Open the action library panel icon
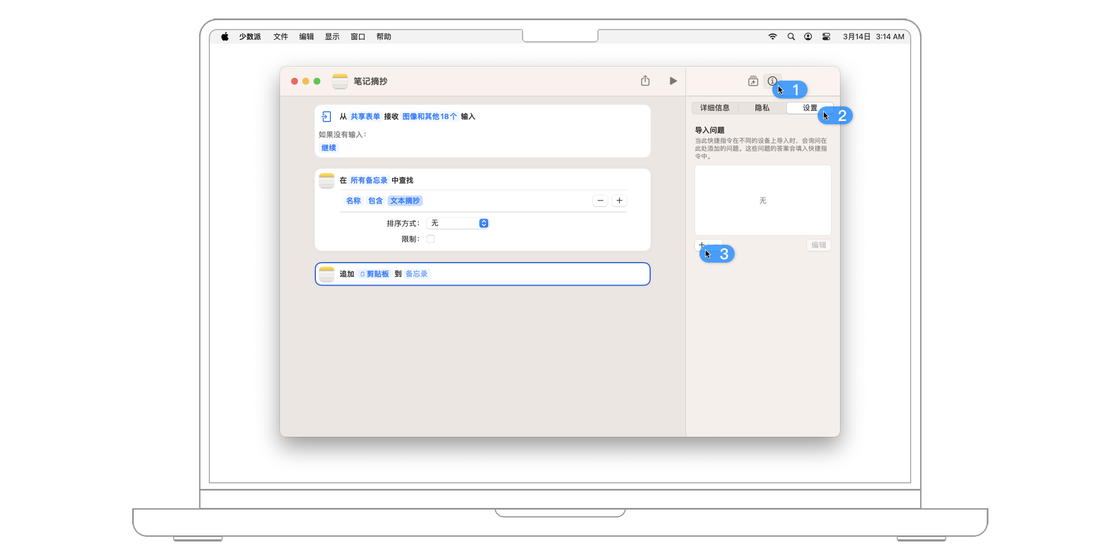 coord(753,81)
